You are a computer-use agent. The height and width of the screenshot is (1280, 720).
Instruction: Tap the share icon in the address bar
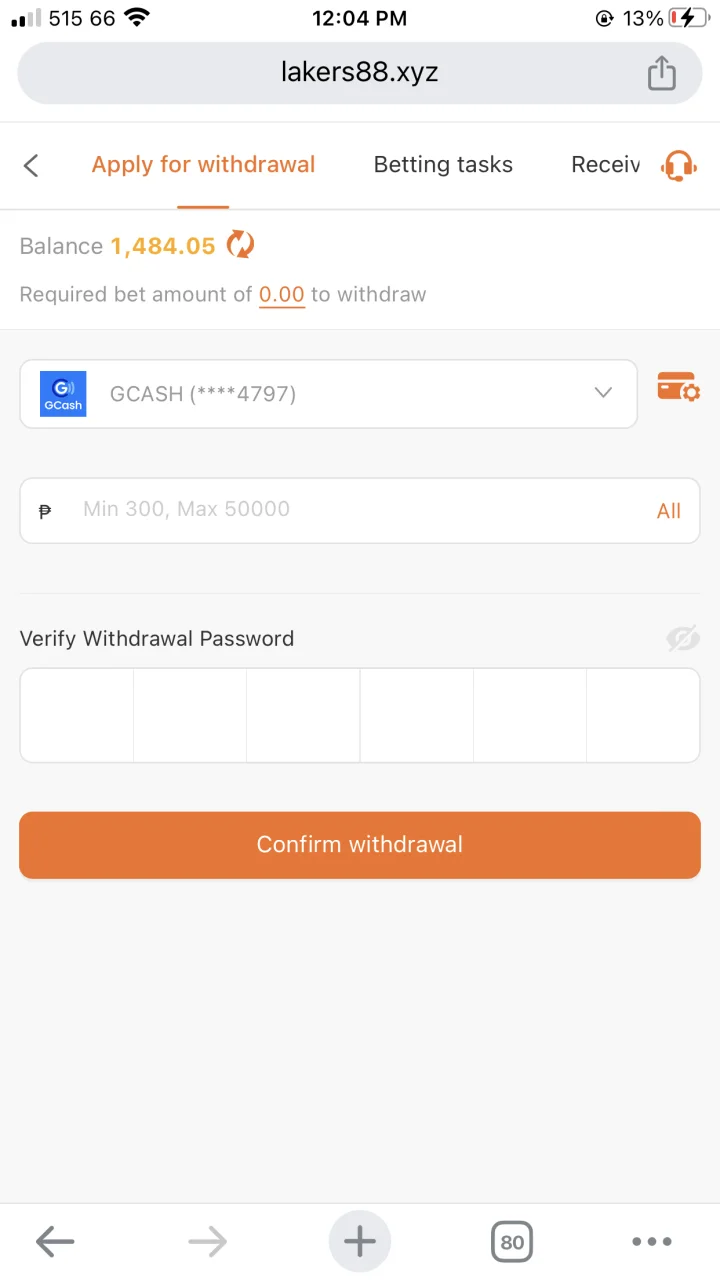661,73
